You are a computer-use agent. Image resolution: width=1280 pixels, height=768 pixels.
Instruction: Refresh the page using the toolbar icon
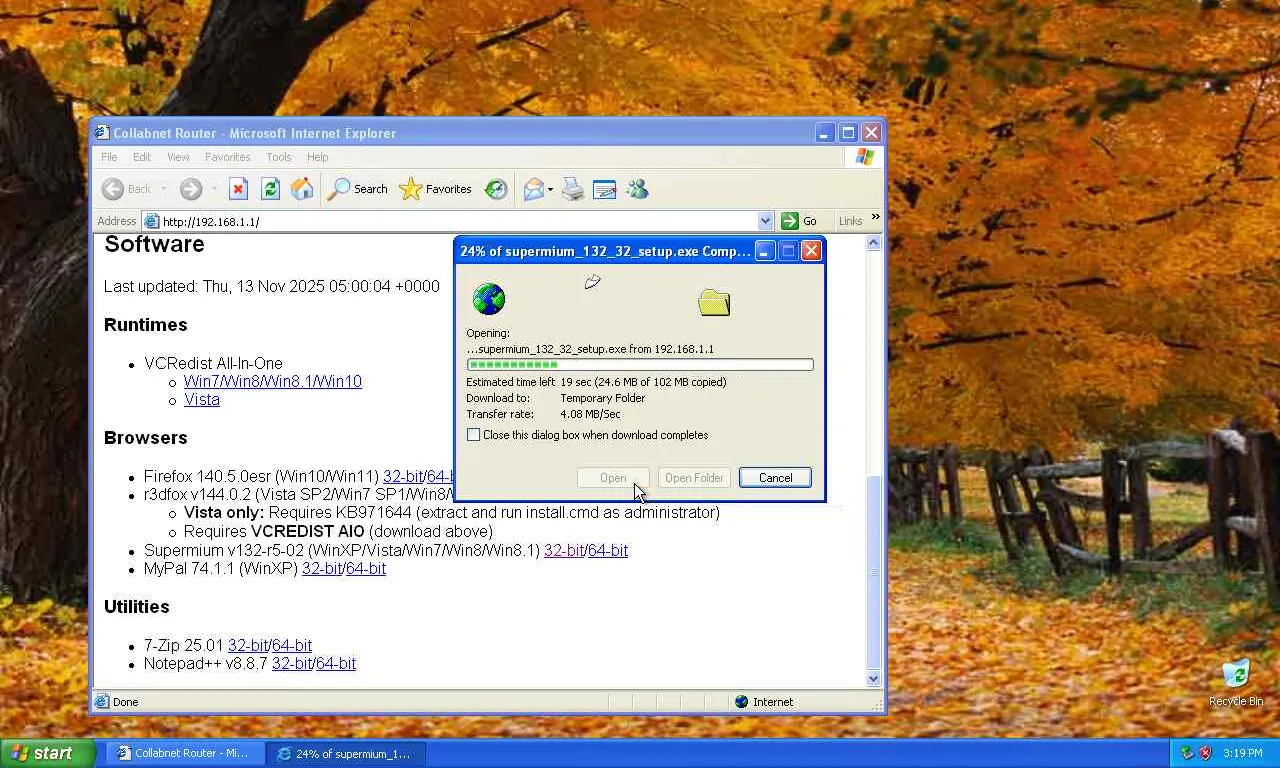(270, 189)
